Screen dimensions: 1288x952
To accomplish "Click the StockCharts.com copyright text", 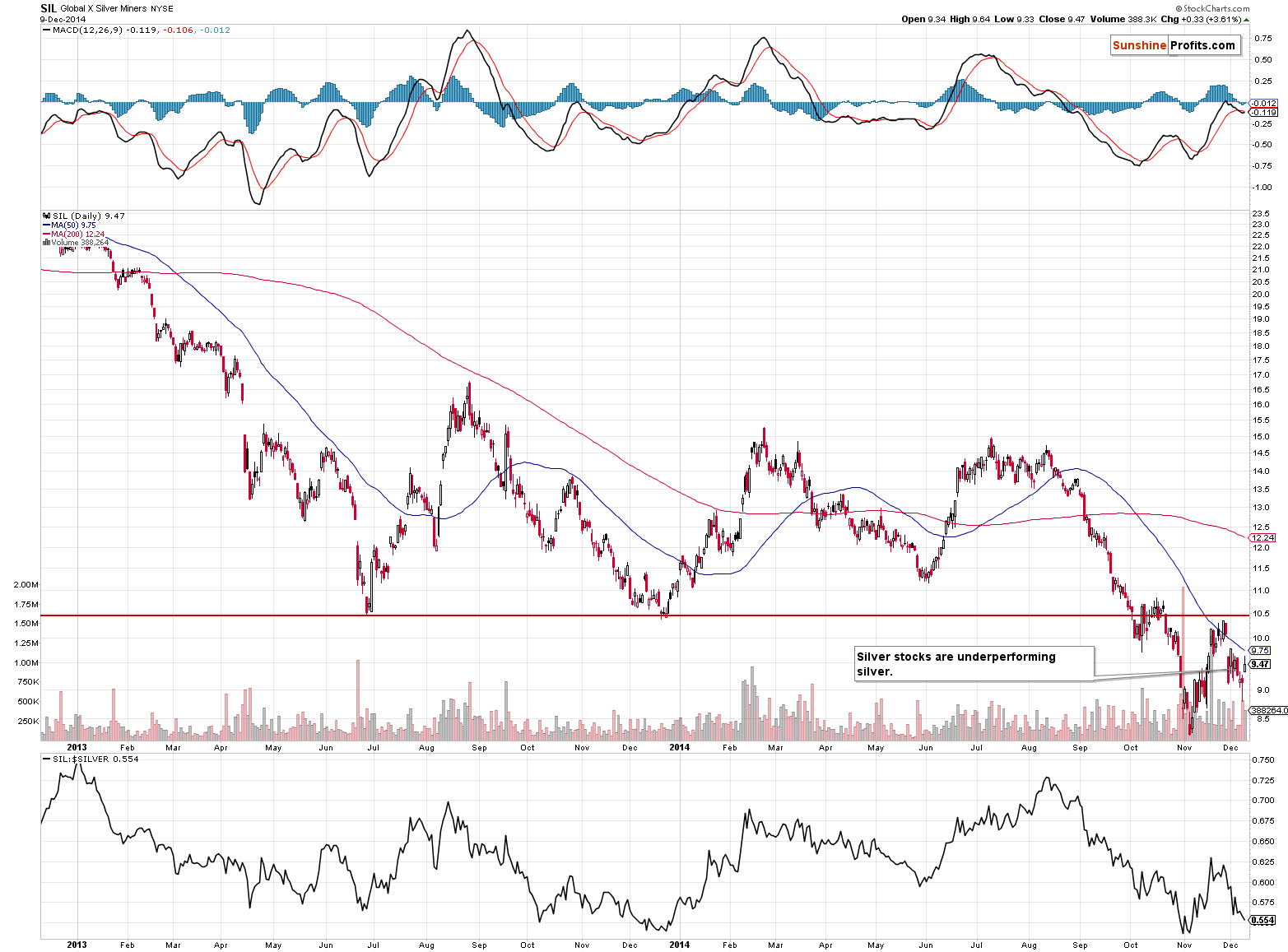I will pyautogui.click(x=1213, y=9).
